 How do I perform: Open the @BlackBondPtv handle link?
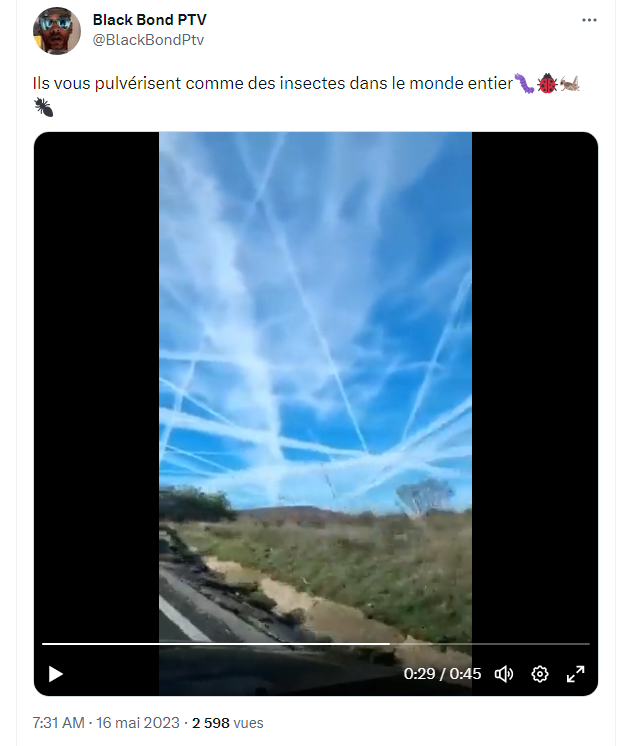[148, 40]
